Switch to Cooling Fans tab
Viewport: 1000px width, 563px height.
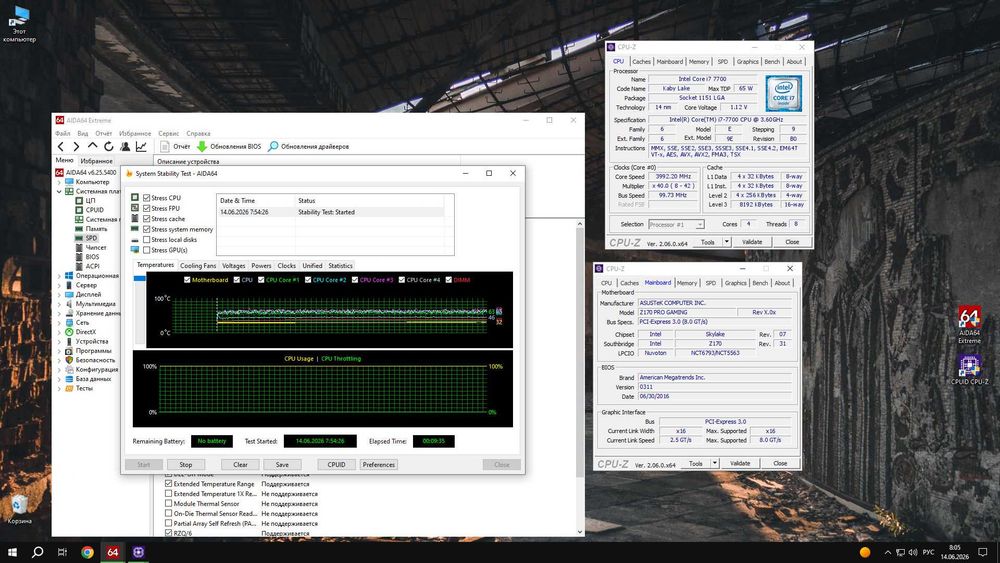[198, 266]
